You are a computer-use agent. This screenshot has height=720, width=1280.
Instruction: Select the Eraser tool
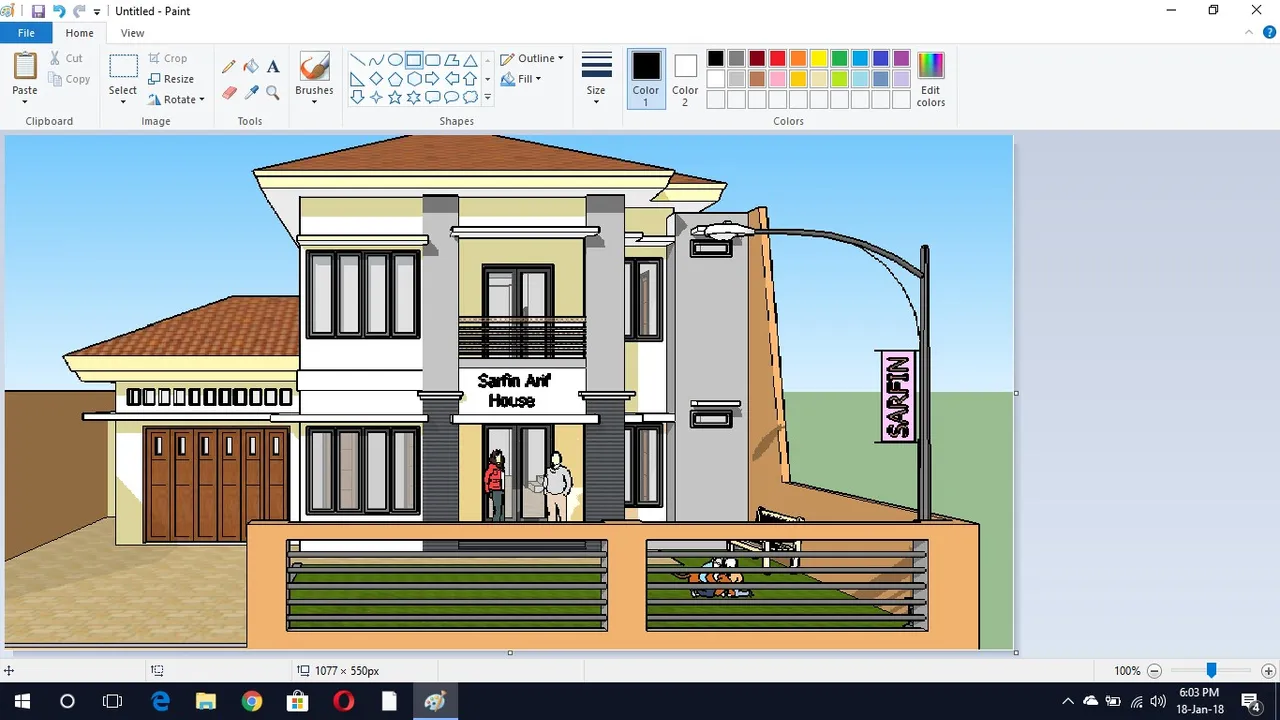pyautogui.click(x=229, y=93)
